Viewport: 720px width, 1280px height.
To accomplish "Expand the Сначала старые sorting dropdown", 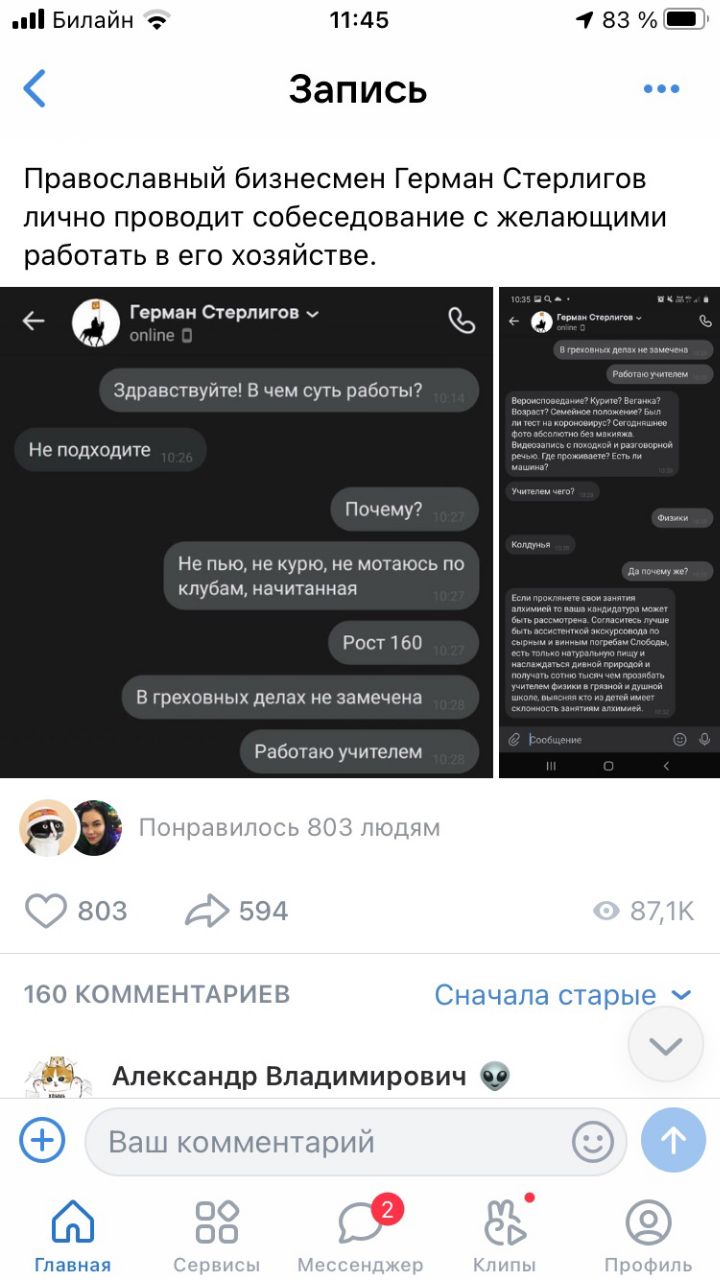I will click(563, 995).
